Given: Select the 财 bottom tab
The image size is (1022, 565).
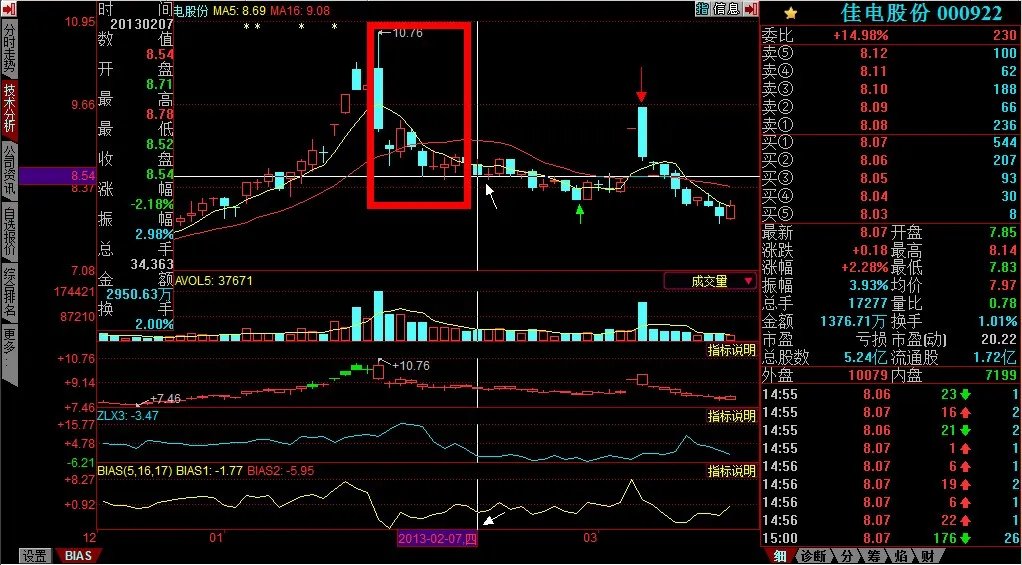Looking at the screenshot, I should pyautogui.click(x=927, y=556).
